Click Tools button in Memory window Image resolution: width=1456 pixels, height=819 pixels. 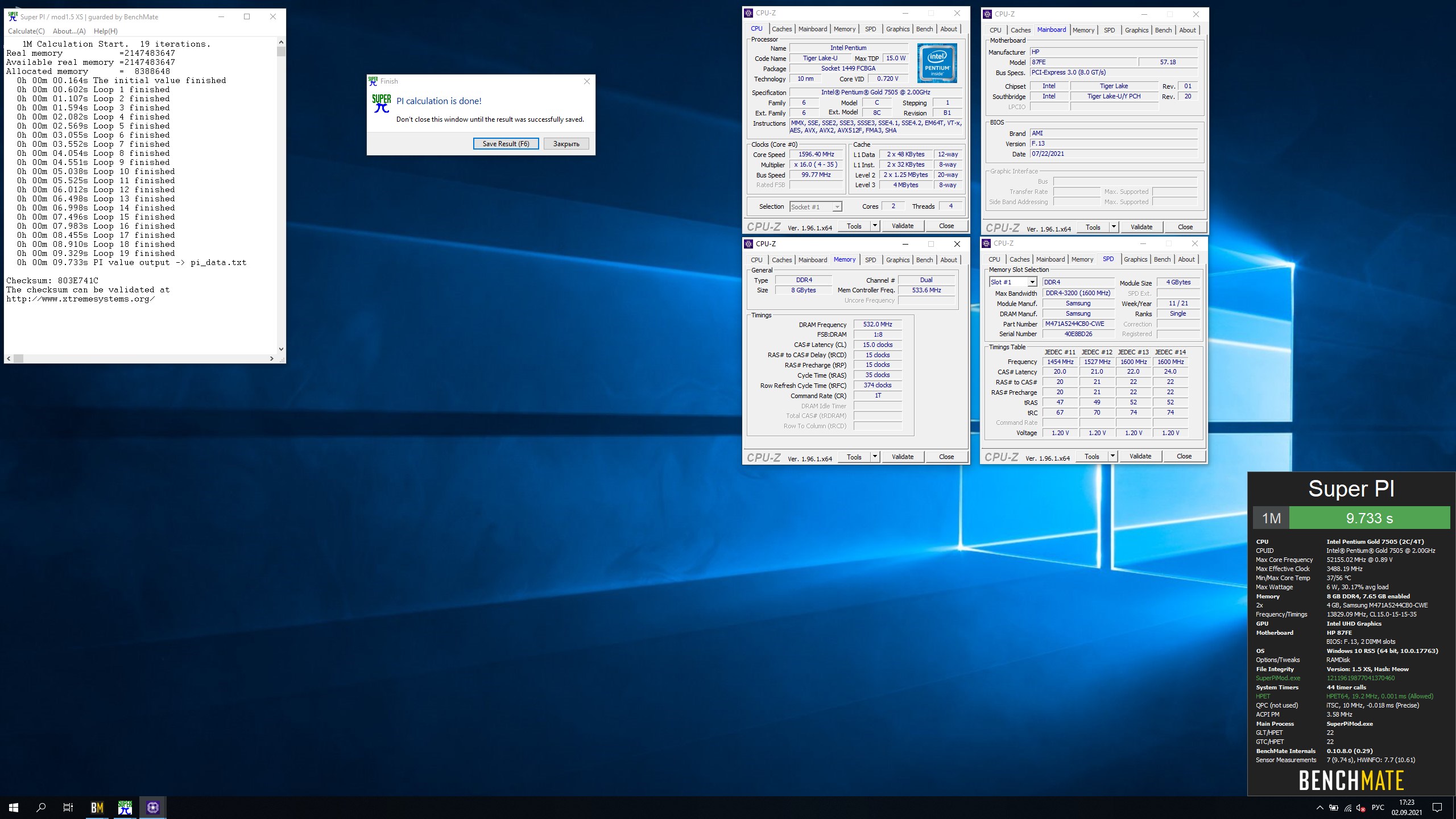coord(854,457)
